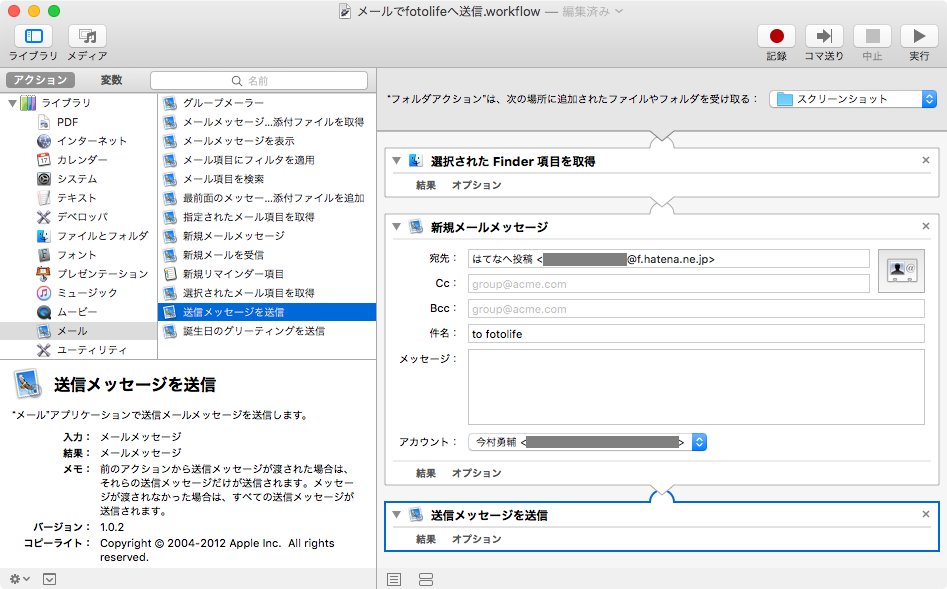Show オプション for Finder 項目 action
This screenshot has height=589, width=947.
coord(477,185)
